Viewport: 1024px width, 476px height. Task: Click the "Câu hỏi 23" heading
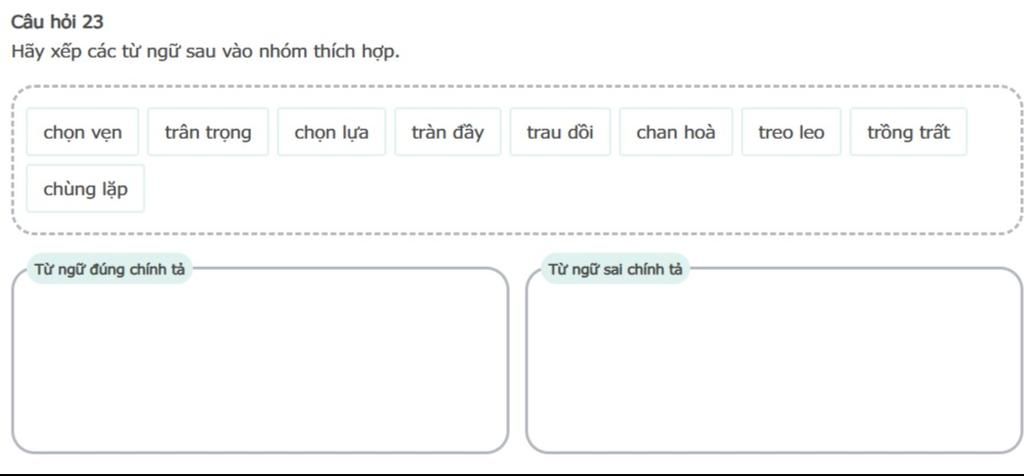pos(57,21)
